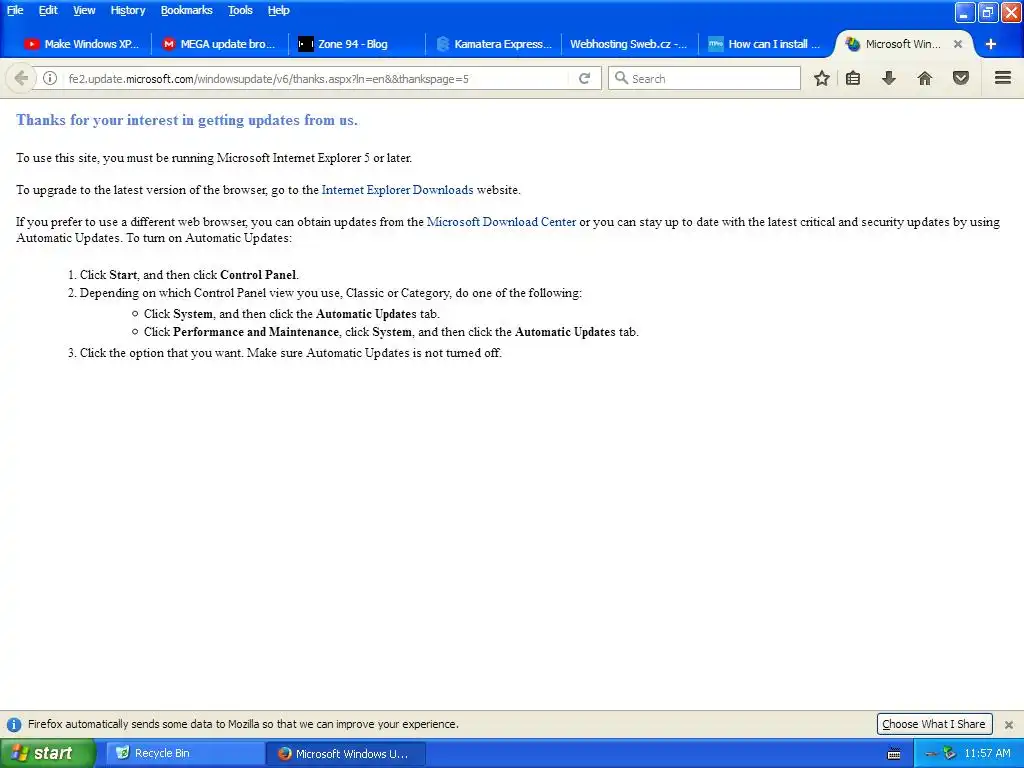Click the 'Thanks for your interest' heading
The height and width of the screenshot is (768, 1024).
click(x=187, y=120)
